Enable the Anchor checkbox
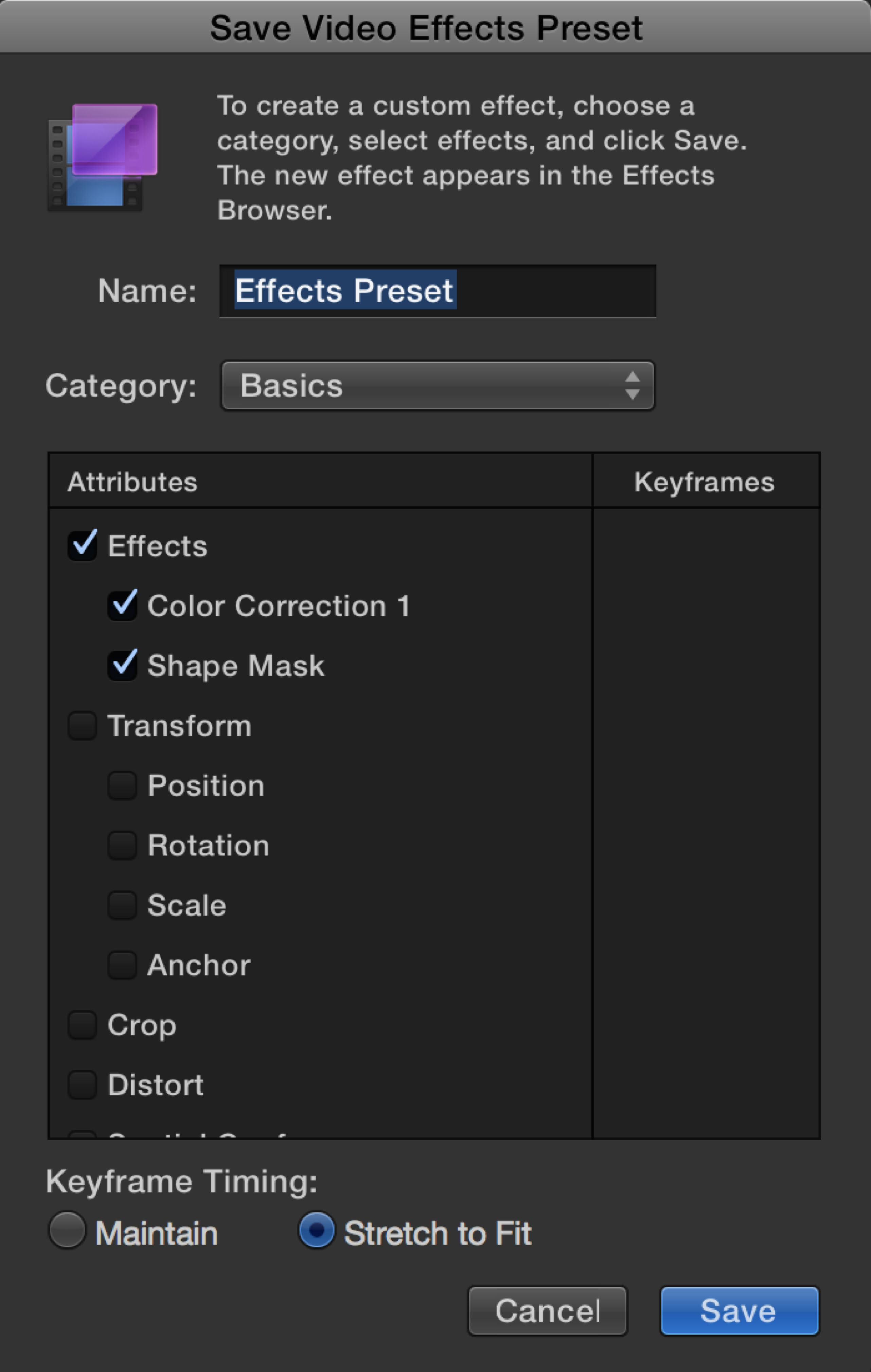Viewport: 871px width, 1372px height. 123,965
